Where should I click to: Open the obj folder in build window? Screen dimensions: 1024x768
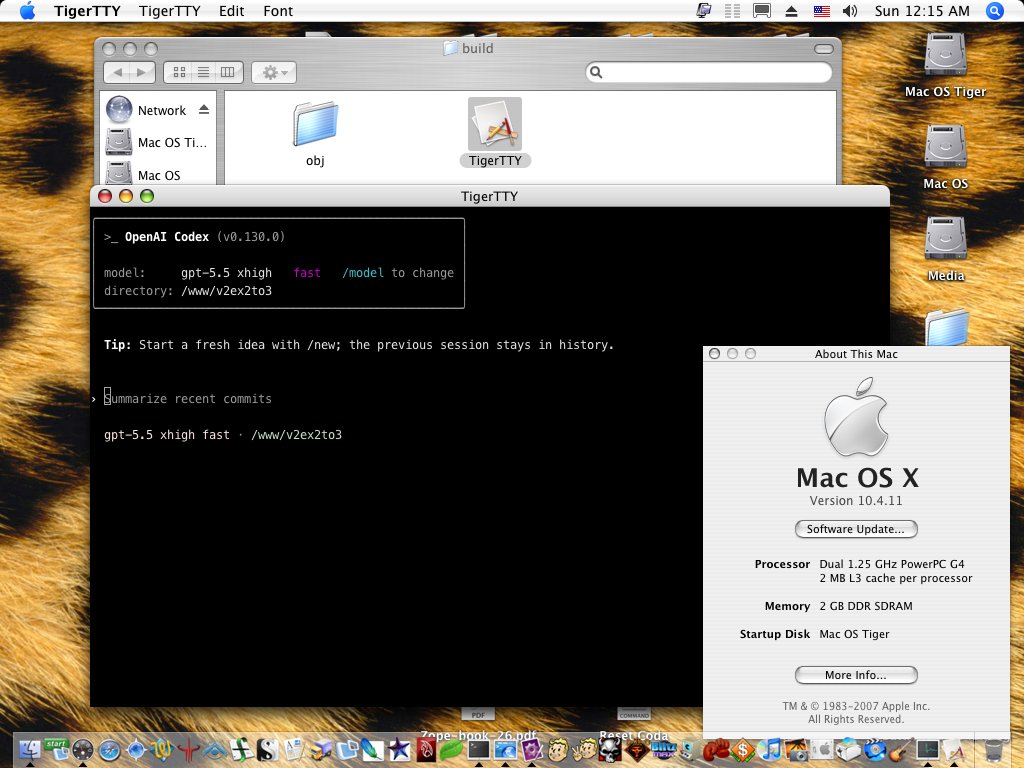point(315,124)
